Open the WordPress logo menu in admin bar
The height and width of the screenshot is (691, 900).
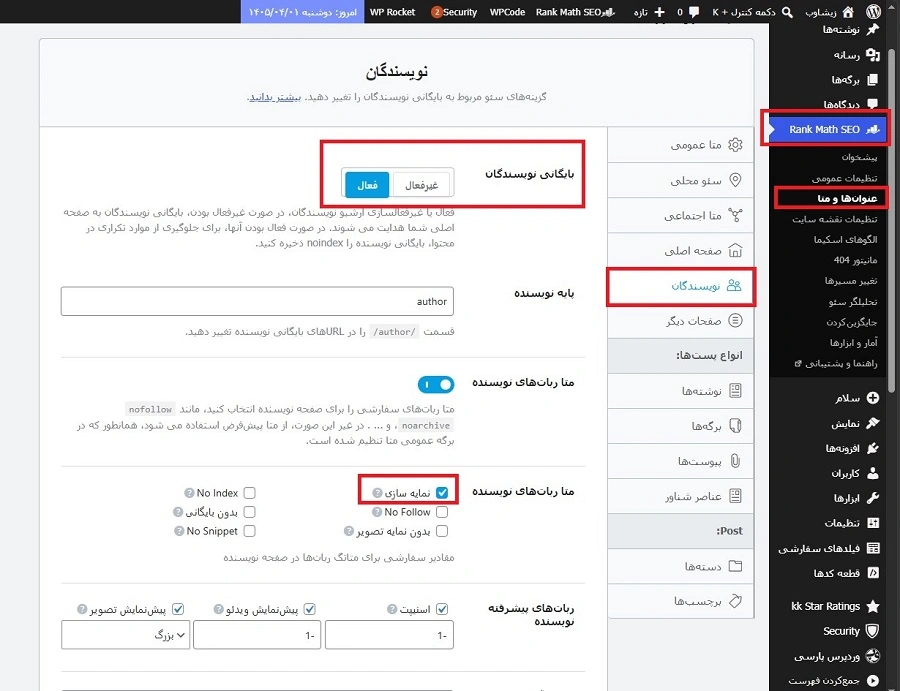(873, 11)
